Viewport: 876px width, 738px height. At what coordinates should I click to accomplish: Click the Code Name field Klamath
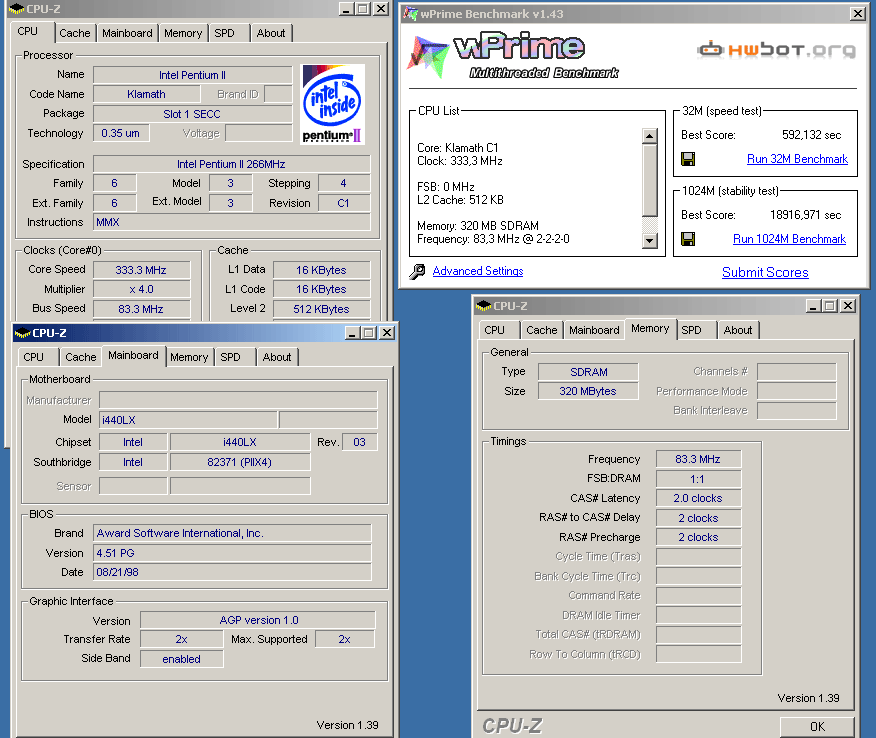(146, 94)
